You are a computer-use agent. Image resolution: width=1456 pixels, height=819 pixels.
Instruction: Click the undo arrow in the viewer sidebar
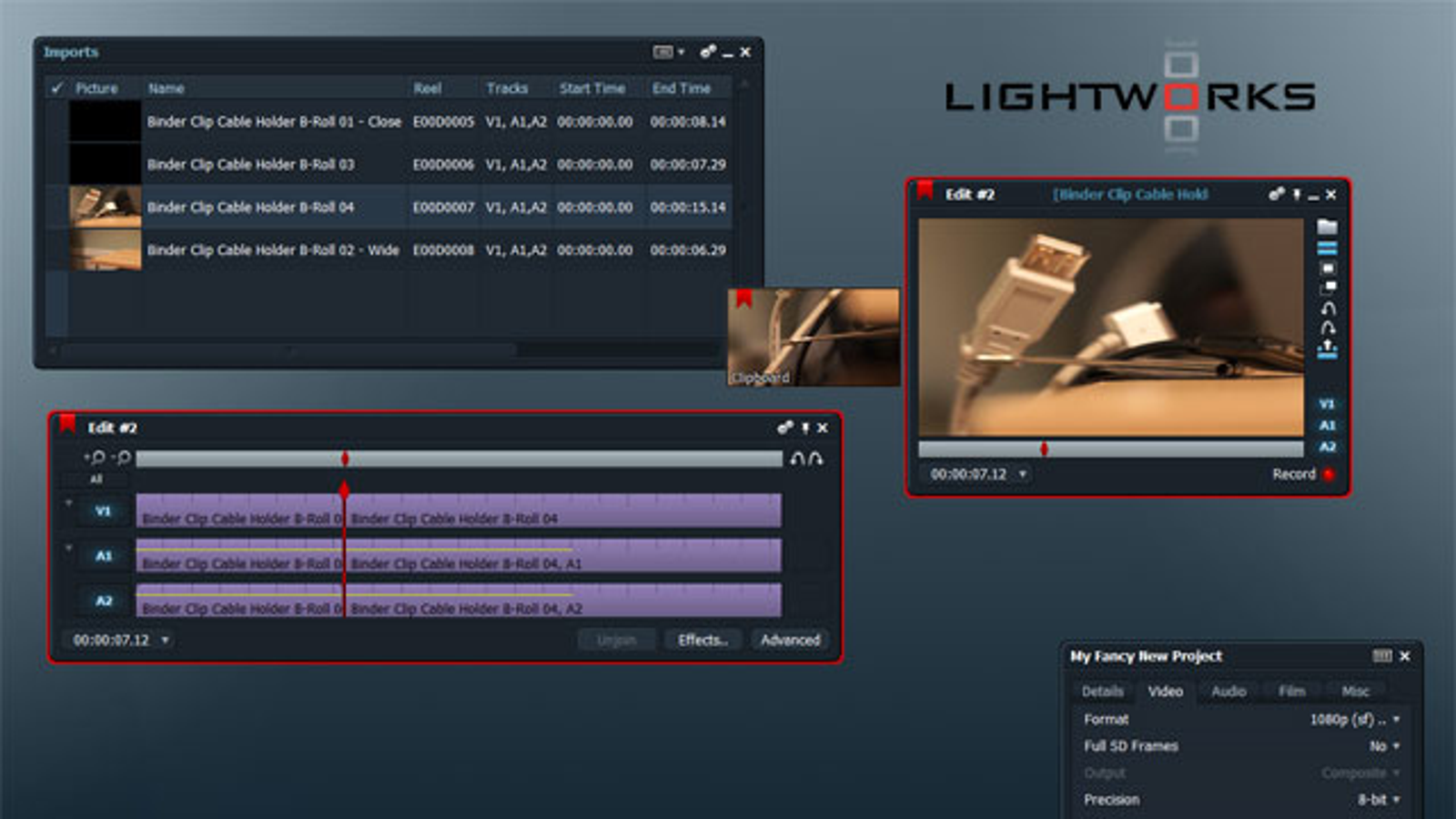(1328, 308)
